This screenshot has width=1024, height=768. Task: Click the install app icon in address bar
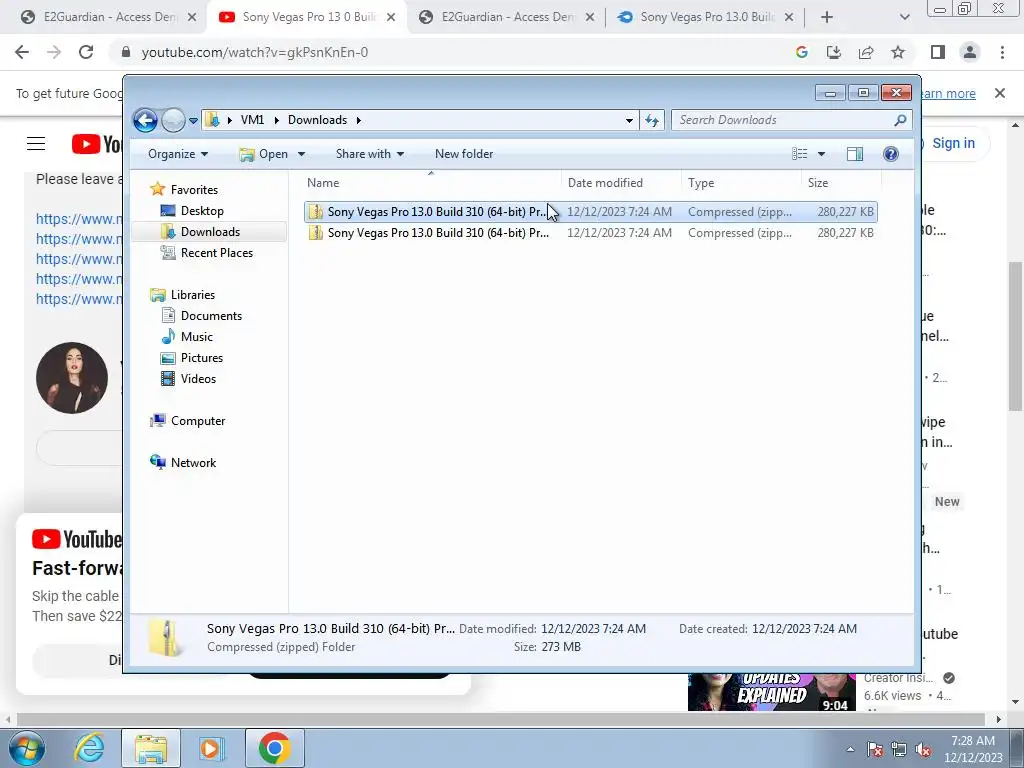pyautogui.click(x=834, y=52)
